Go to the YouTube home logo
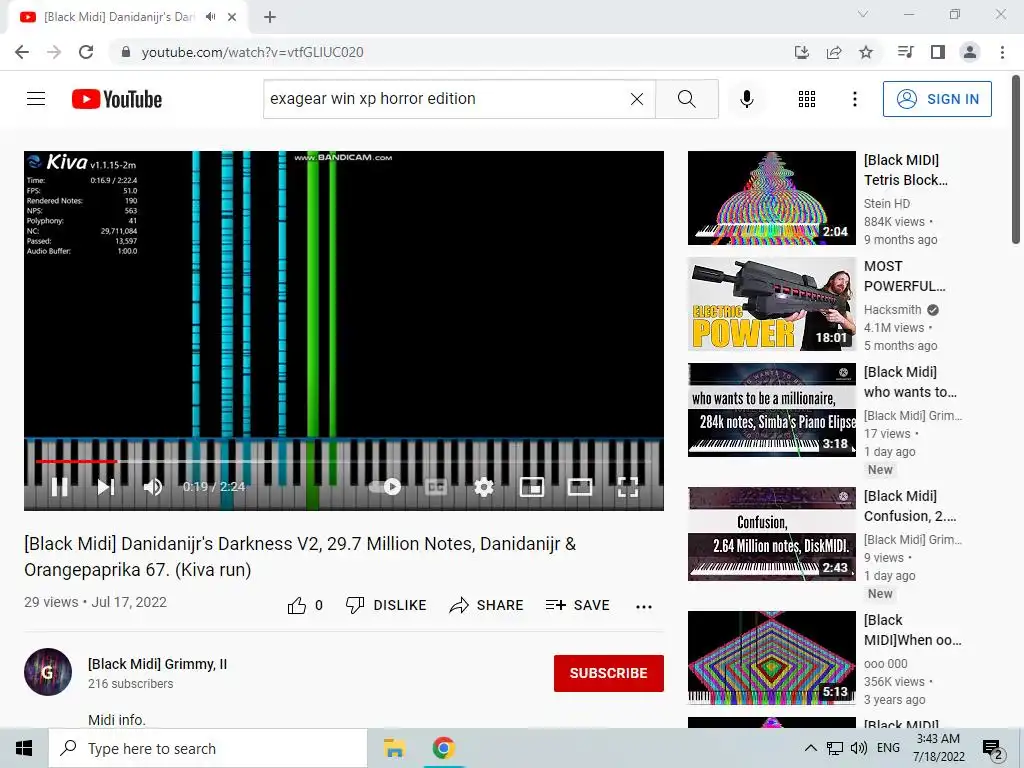Screen dimensions: 1024x768 pos(117,99)
